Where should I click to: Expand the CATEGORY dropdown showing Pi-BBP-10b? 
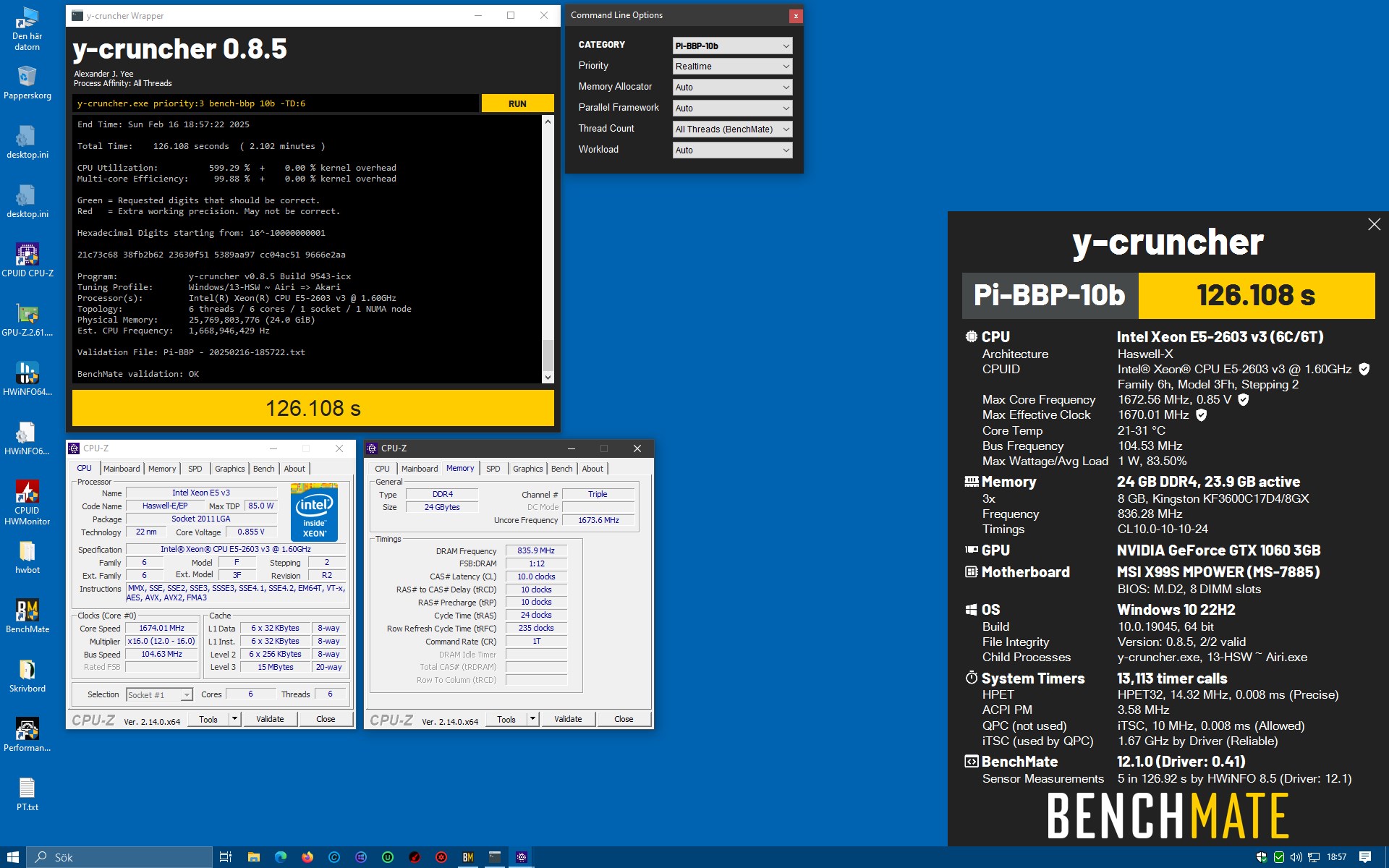point(732,46)
